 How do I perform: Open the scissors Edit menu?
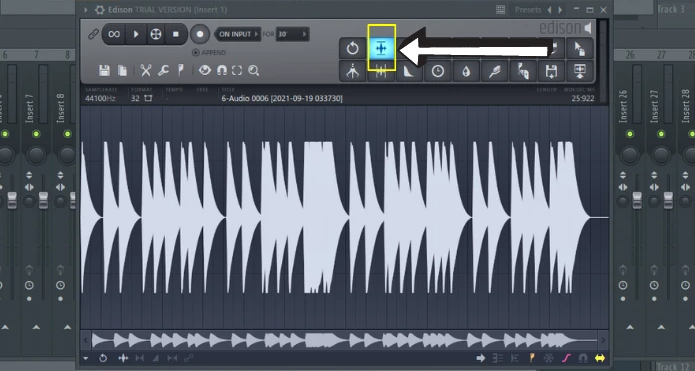(x=146, y=70)
